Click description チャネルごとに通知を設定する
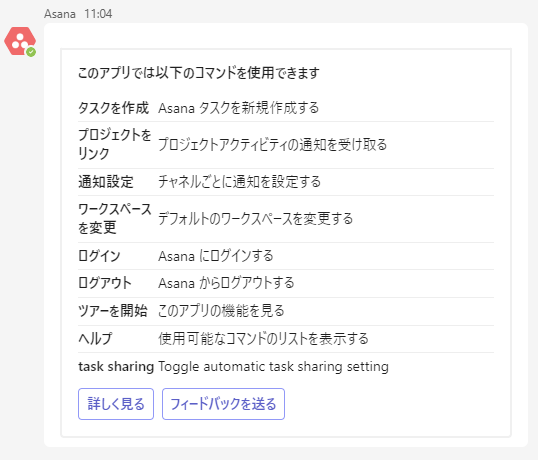Viewport: 538px width, 460px height. (x=239, y=182)
